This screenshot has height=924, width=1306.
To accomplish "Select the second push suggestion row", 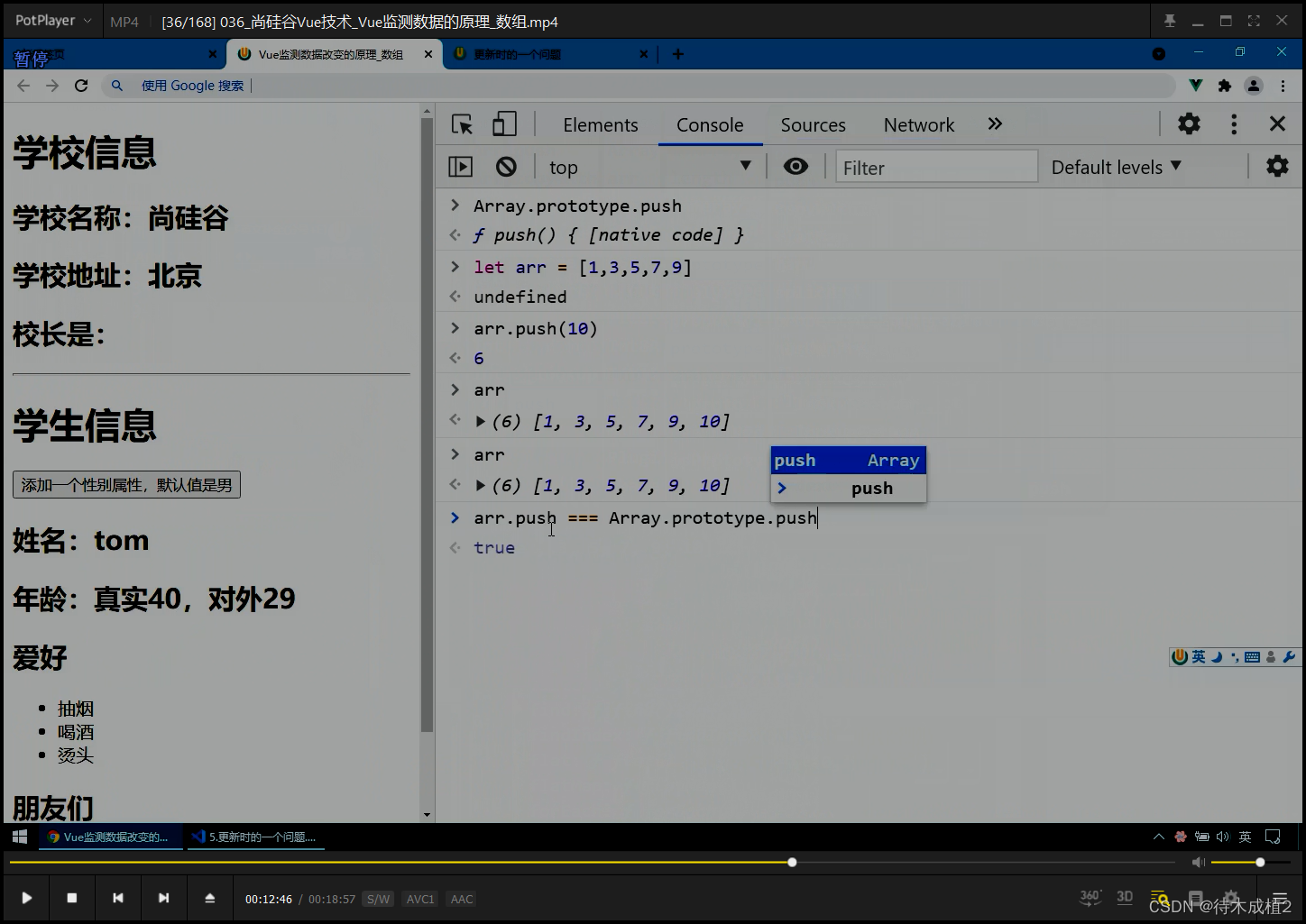I will (x=848, y=489).
